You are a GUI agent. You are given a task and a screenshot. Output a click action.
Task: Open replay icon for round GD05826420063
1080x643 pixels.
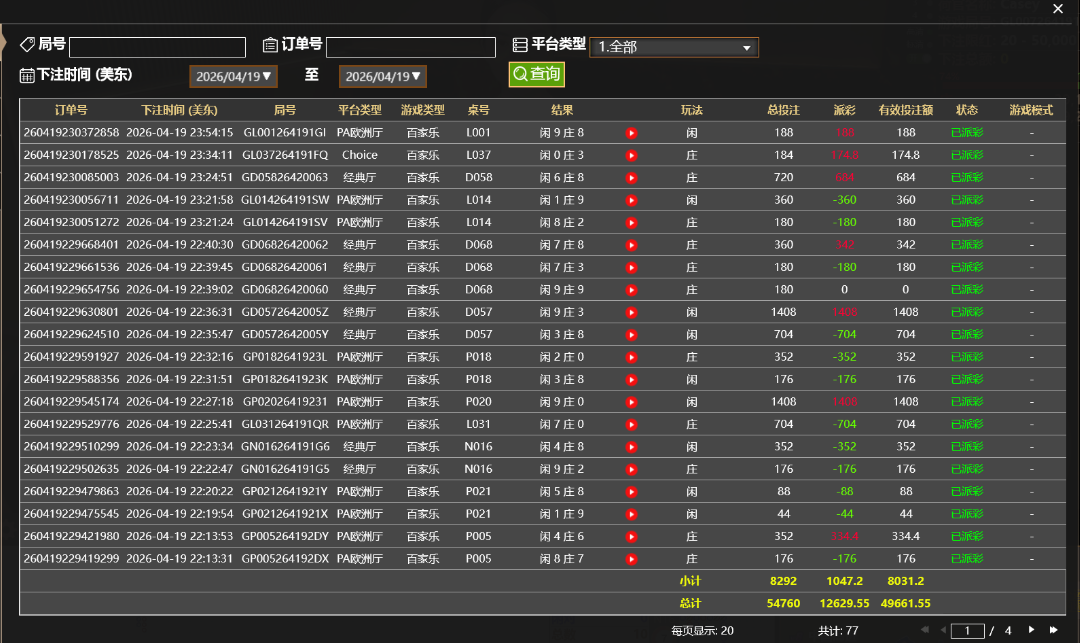(631, 178)
